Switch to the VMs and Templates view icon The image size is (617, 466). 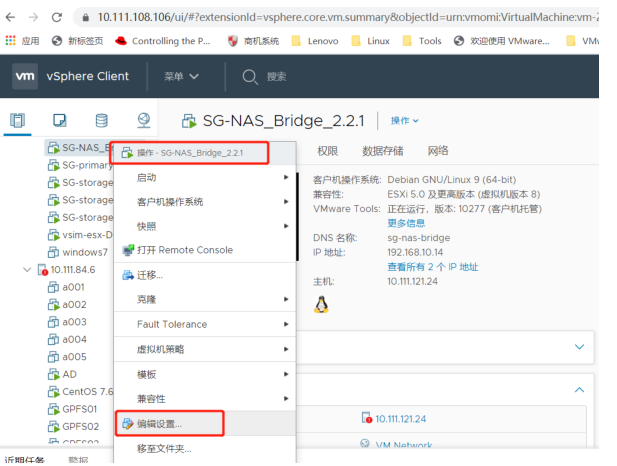pos(59,121)
